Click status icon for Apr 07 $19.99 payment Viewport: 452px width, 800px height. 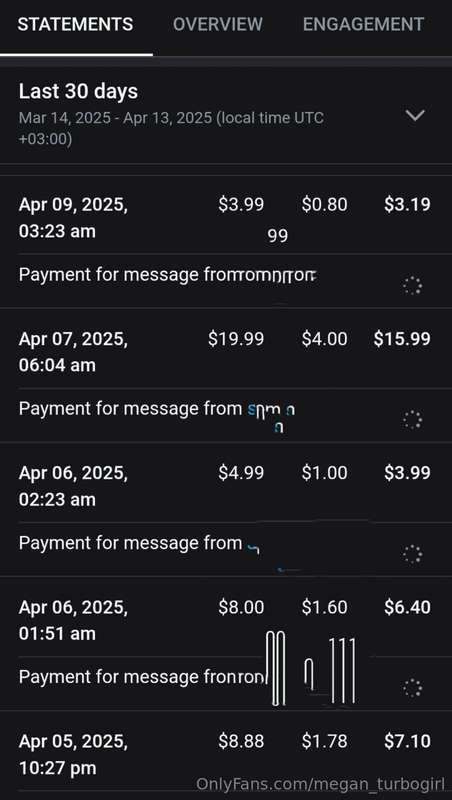[413, 420]
